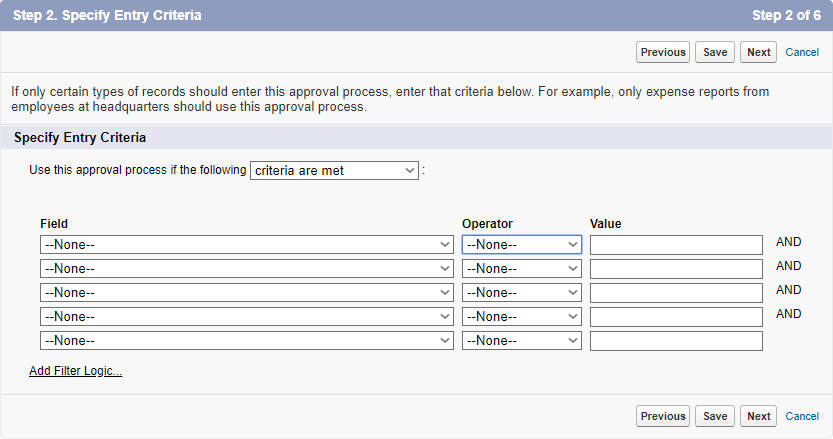Image resolution: width=833 pixels, height=439 pixels.
Task: Click the first row Value input
Action: point(676,245)
